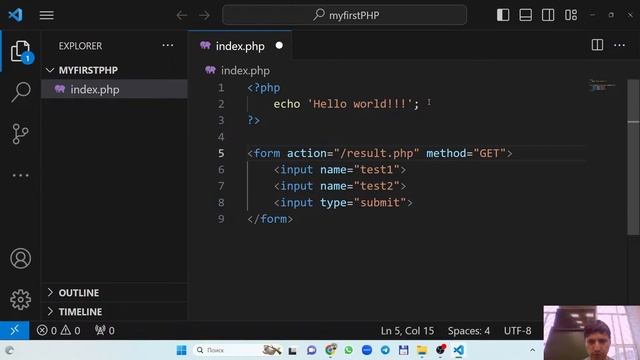Open Telegram from the taskbar
This screenshot has width=640, height=360.
point(385,350)
